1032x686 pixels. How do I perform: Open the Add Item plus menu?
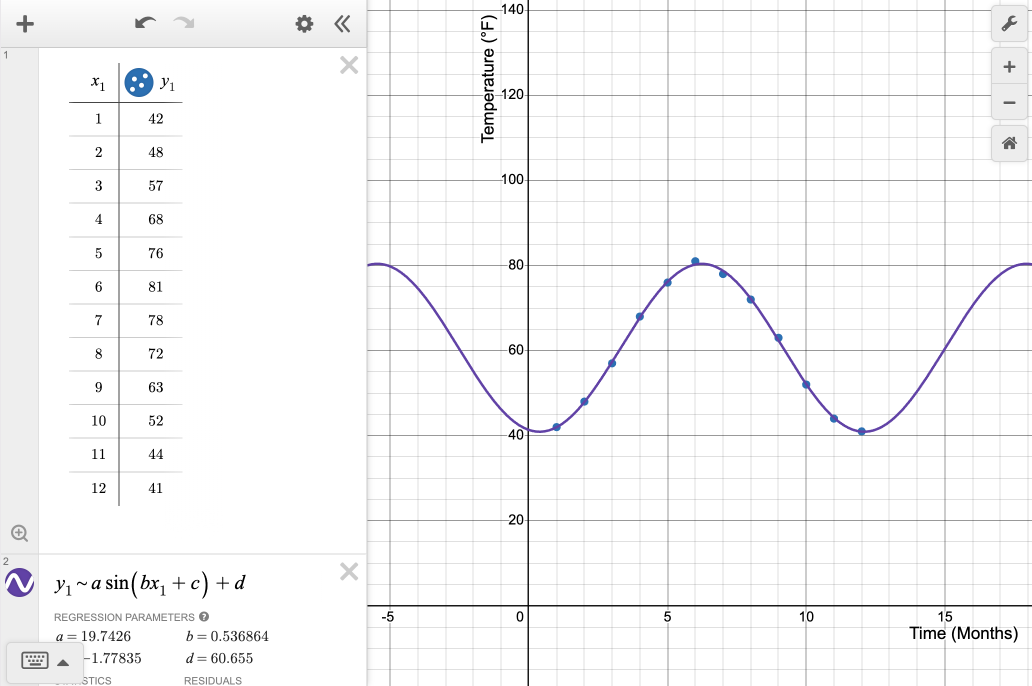(25, 24)
